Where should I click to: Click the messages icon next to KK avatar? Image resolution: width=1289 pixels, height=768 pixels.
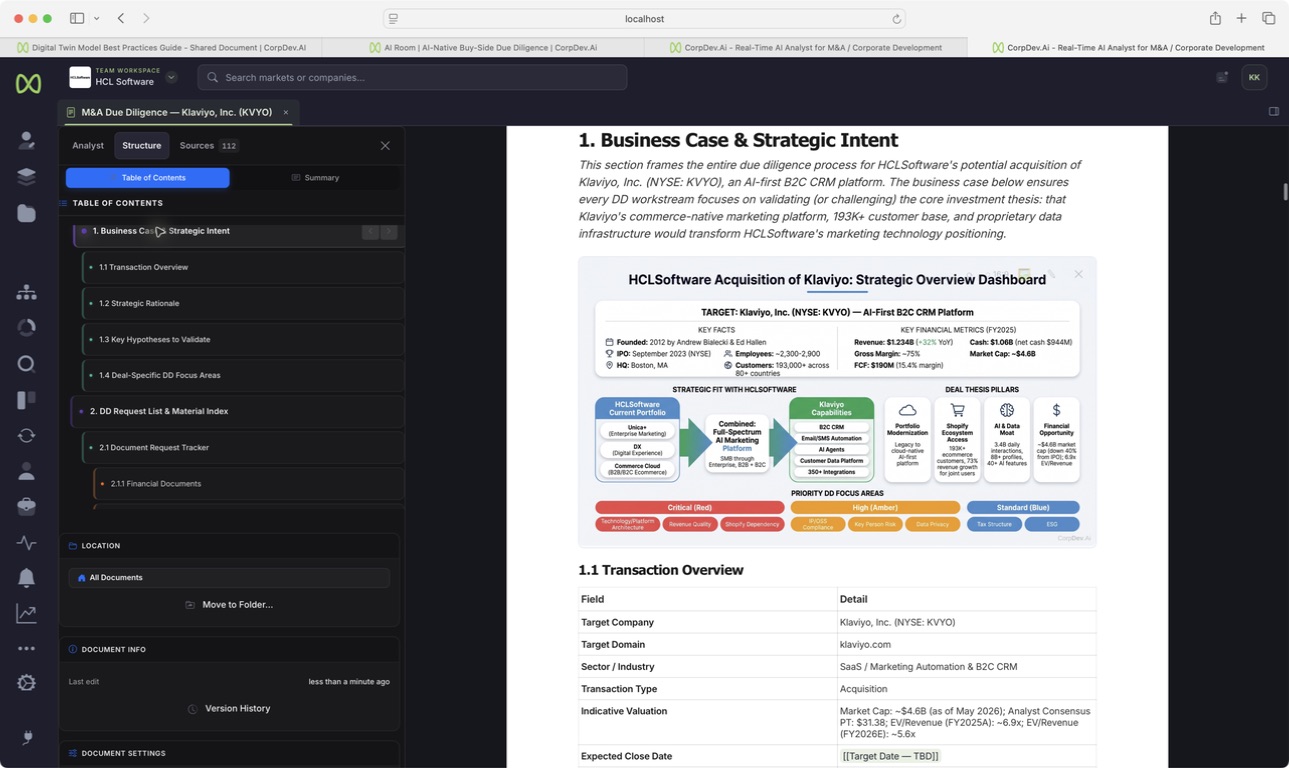point(1222,77)
